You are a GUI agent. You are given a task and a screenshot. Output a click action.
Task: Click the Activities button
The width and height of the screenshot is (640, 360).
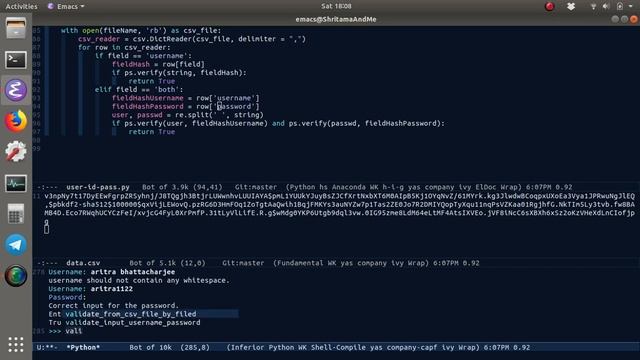[21, 7]
